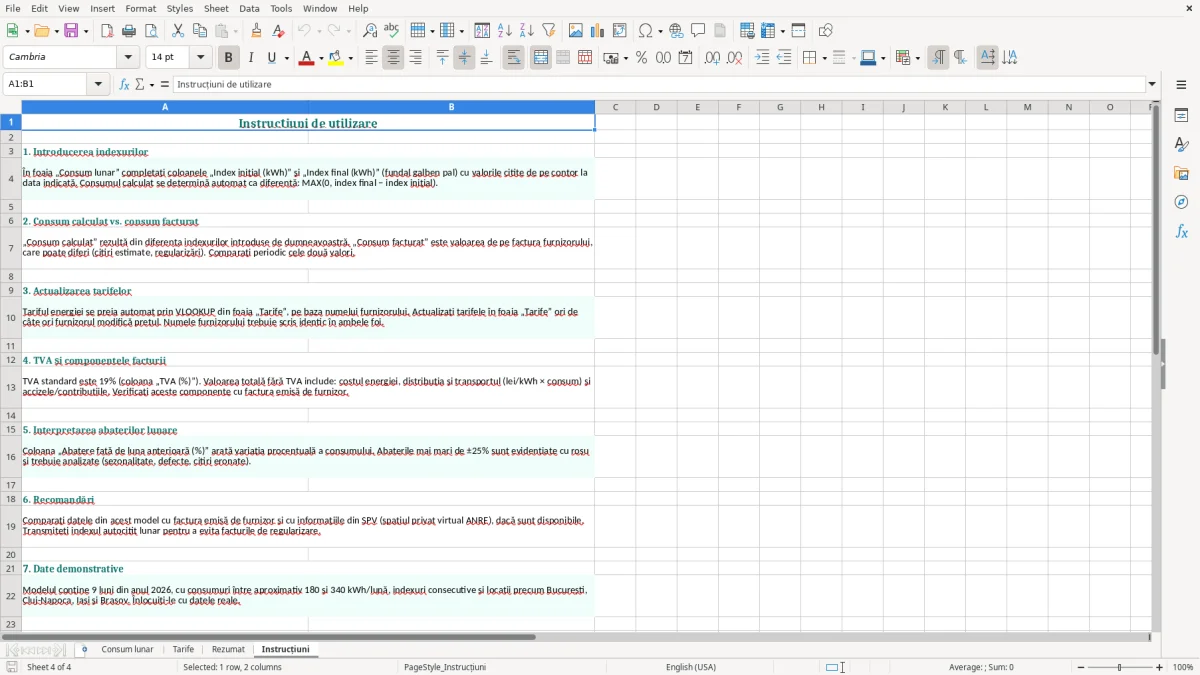The width and height of the screenshot is (1200, 675).
Task: Select the Clone Formatting paintbrush
Action: (x=257, y=31)
